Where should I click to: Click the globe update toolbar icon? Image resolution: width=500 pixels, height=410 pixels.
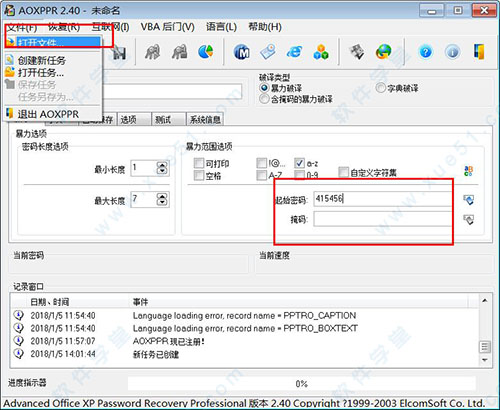[384, 52]
